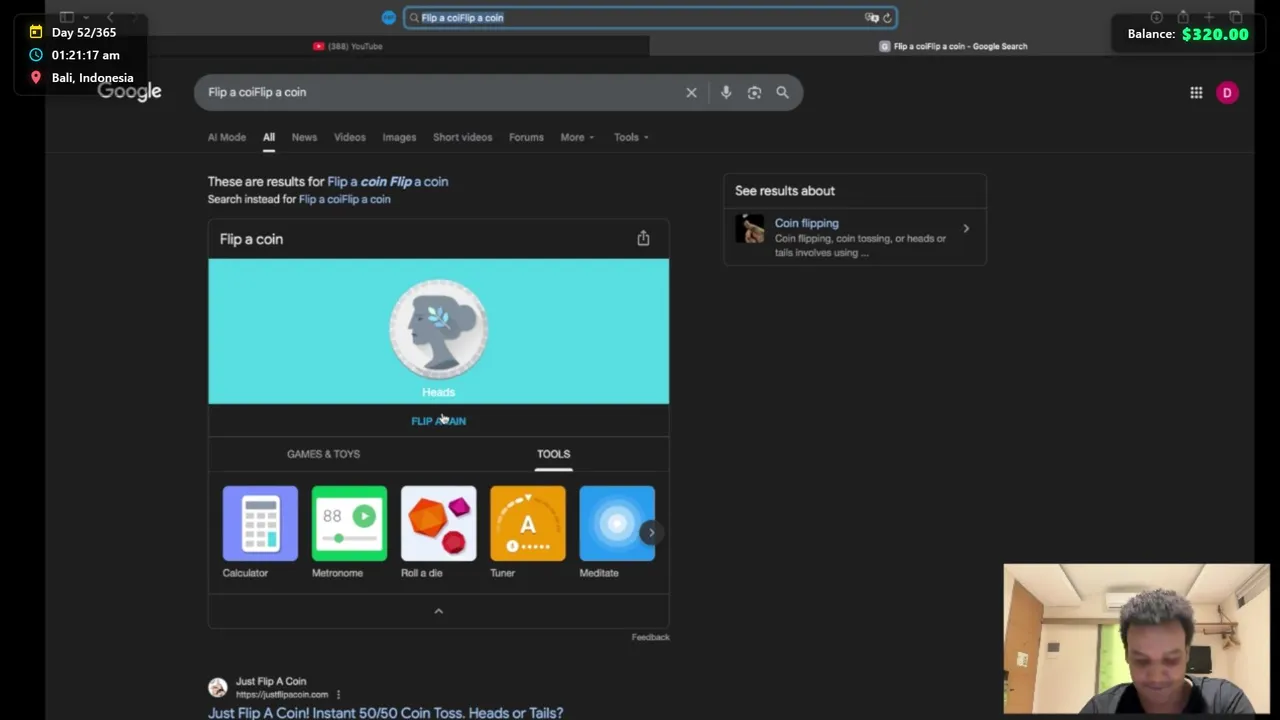Click the magnifier search icon
The height and width of the screenshot is (720, 1280).
[x=782, y=92]
